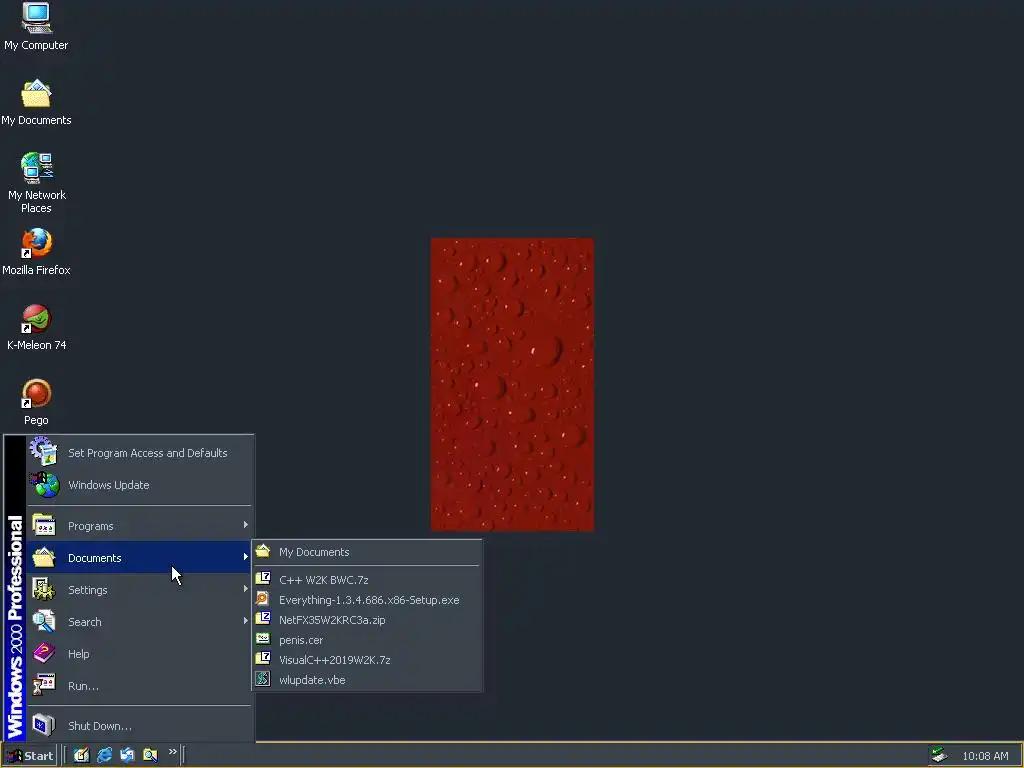
Task: Launch the Mozilla Firefox desktop shortcut
Action: coord(36,251)
